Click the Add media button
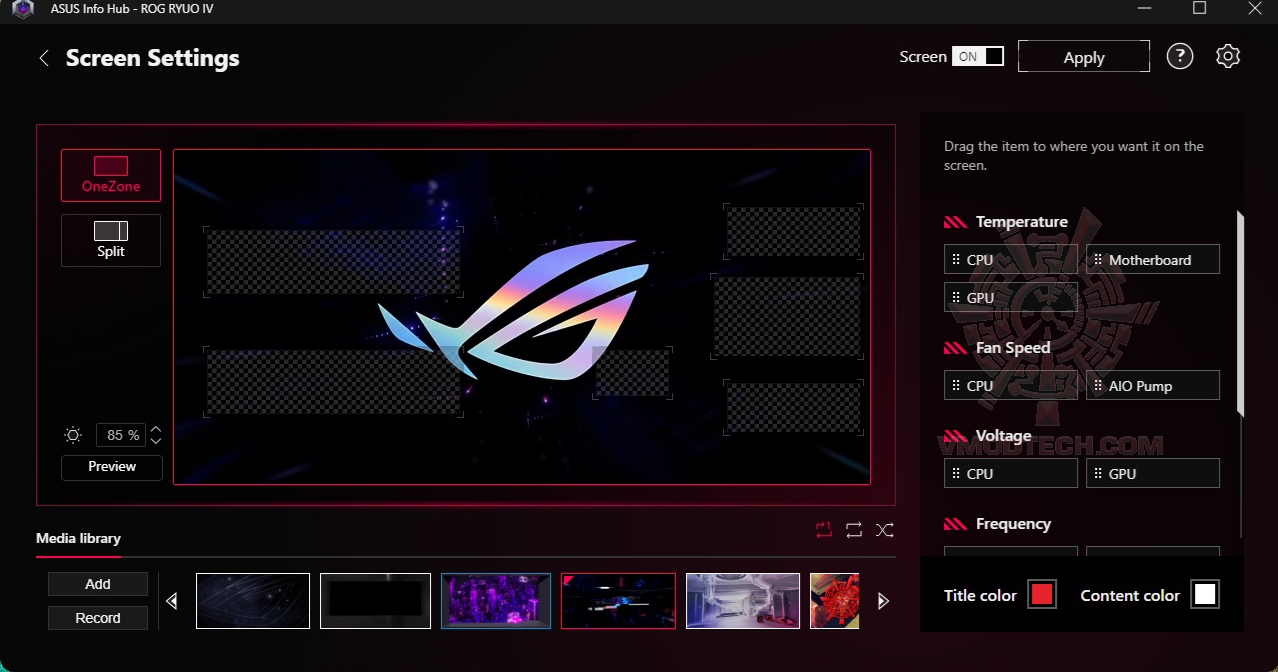Image resolution: width=1278 pixels, height=672 pixels. pos(98,584)
